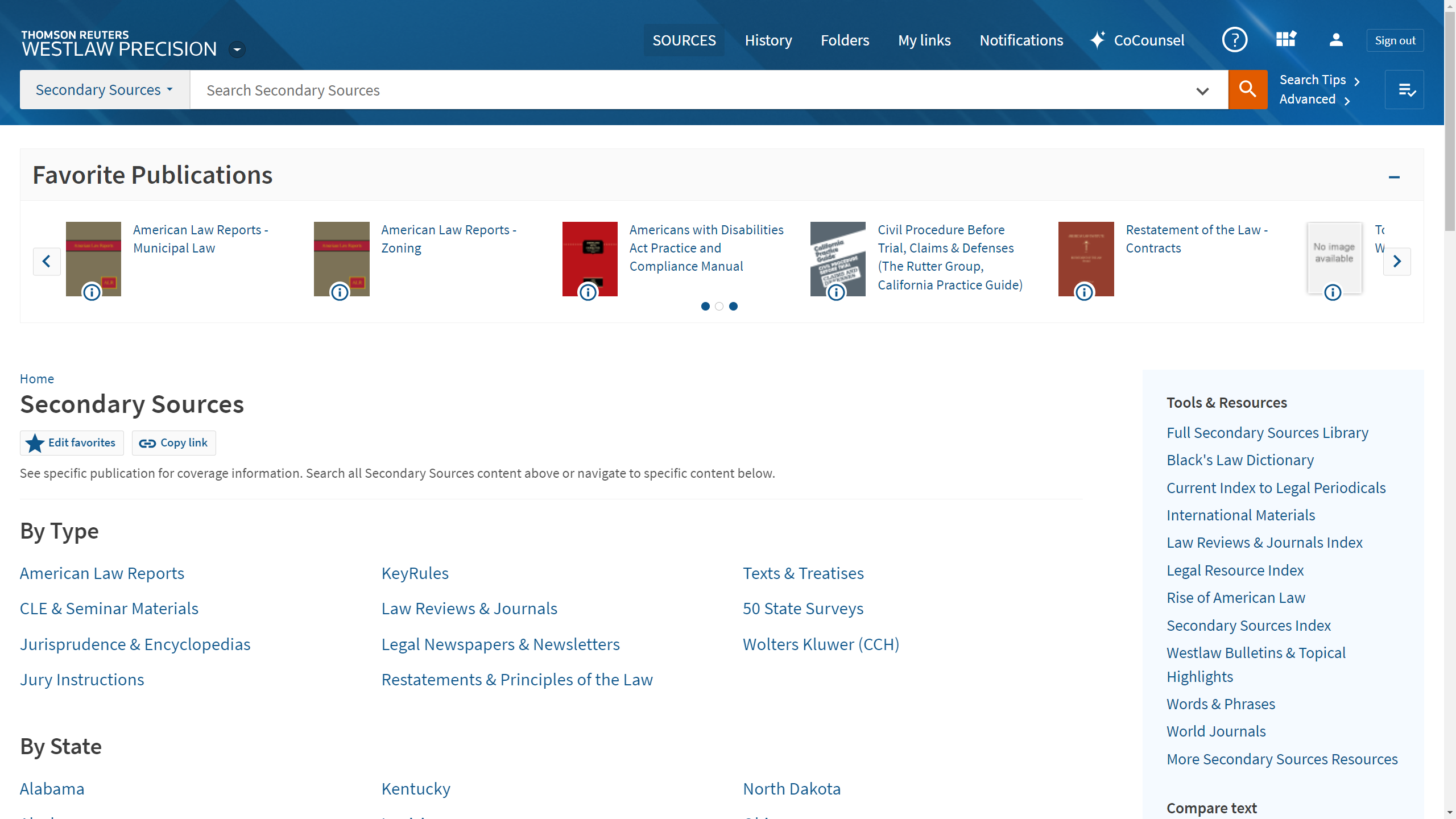Open Black's Law Dictionary link

pyautogui.click(x=1240, y=460)
